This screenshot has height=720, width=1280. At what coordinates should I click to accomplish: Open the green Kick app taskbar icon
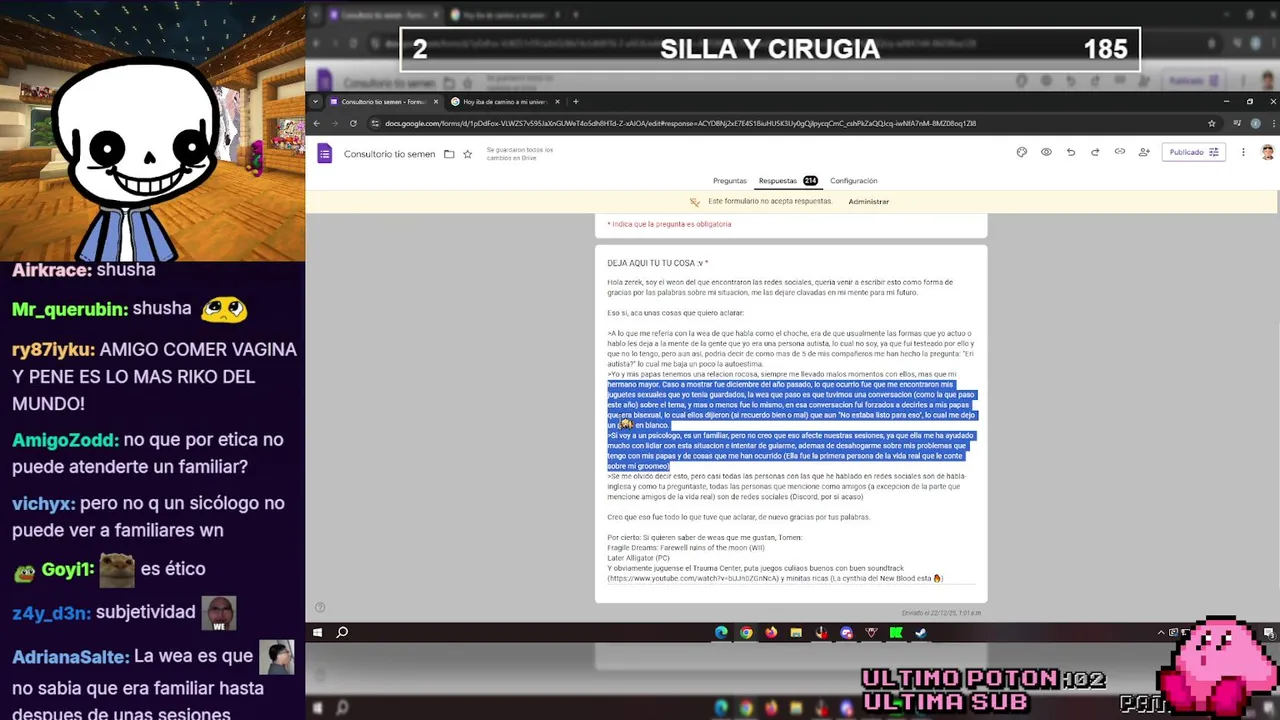pyautogui.click(x=896, y=632)
